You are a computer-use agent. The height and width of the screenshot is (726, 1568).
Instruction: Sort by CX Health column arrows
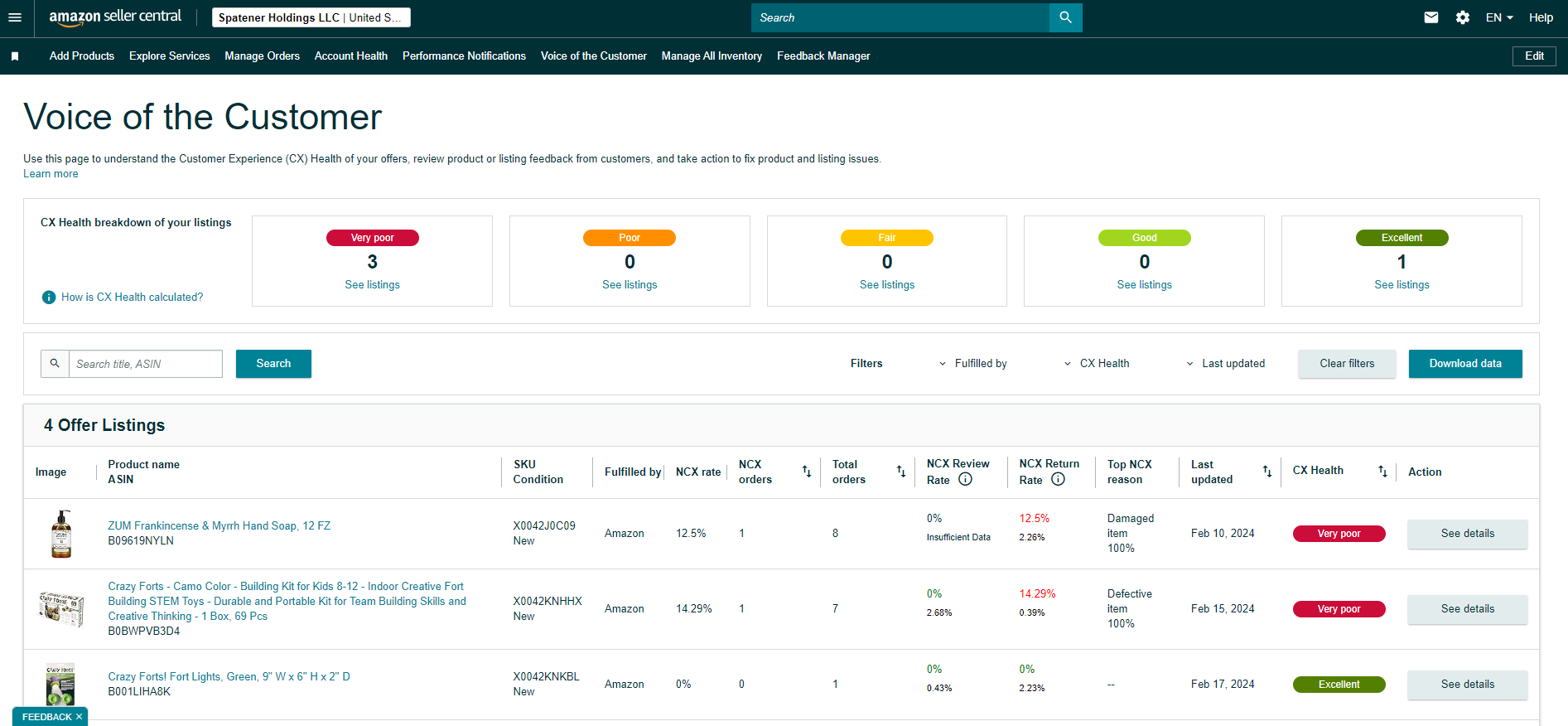click(1382, 472)
